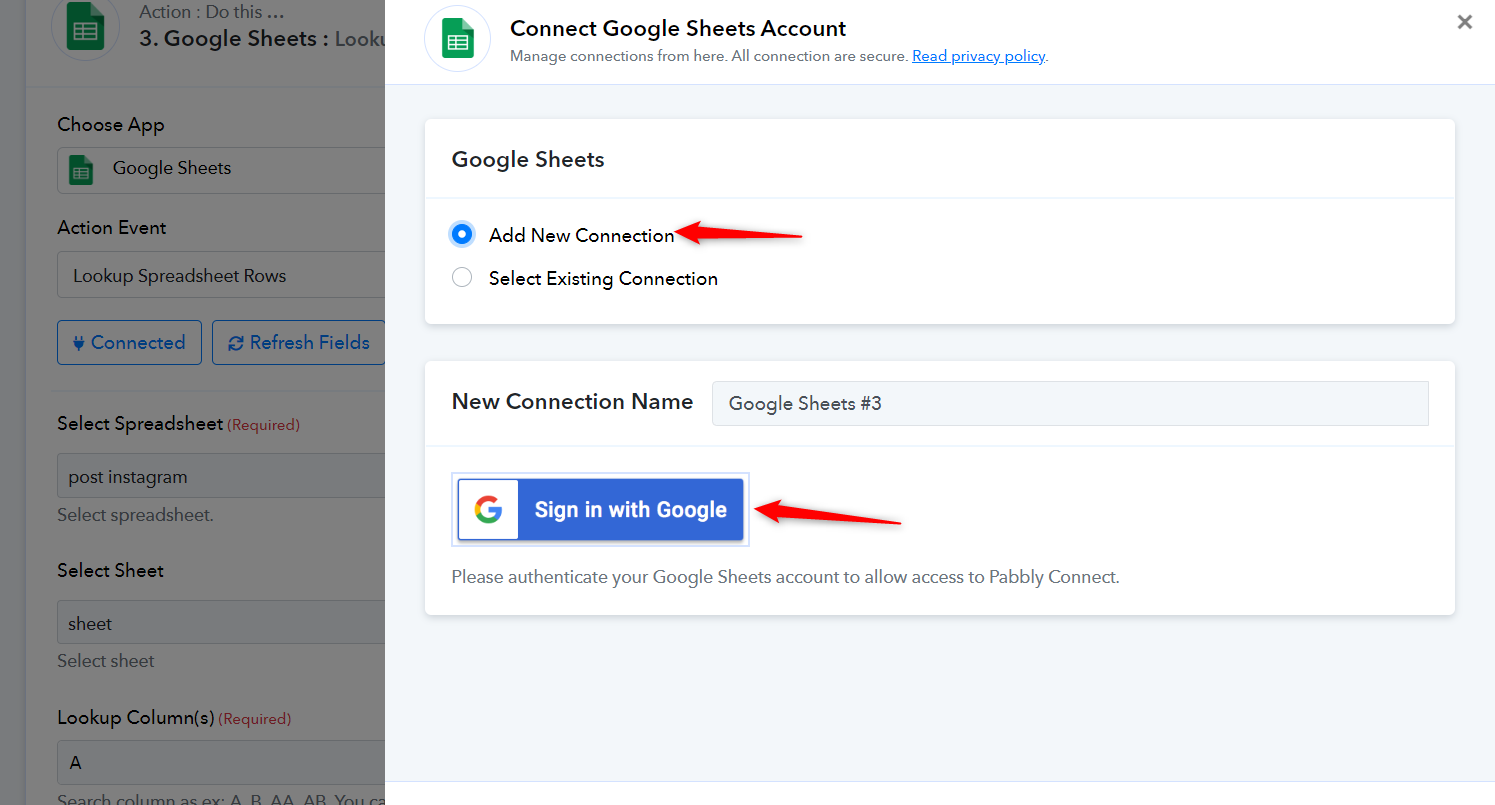This screenshot has height=805, width=1495.
Task: Open the Action Event Lookup Spreadsheet Rows dropdown
Action: (221, 276)
